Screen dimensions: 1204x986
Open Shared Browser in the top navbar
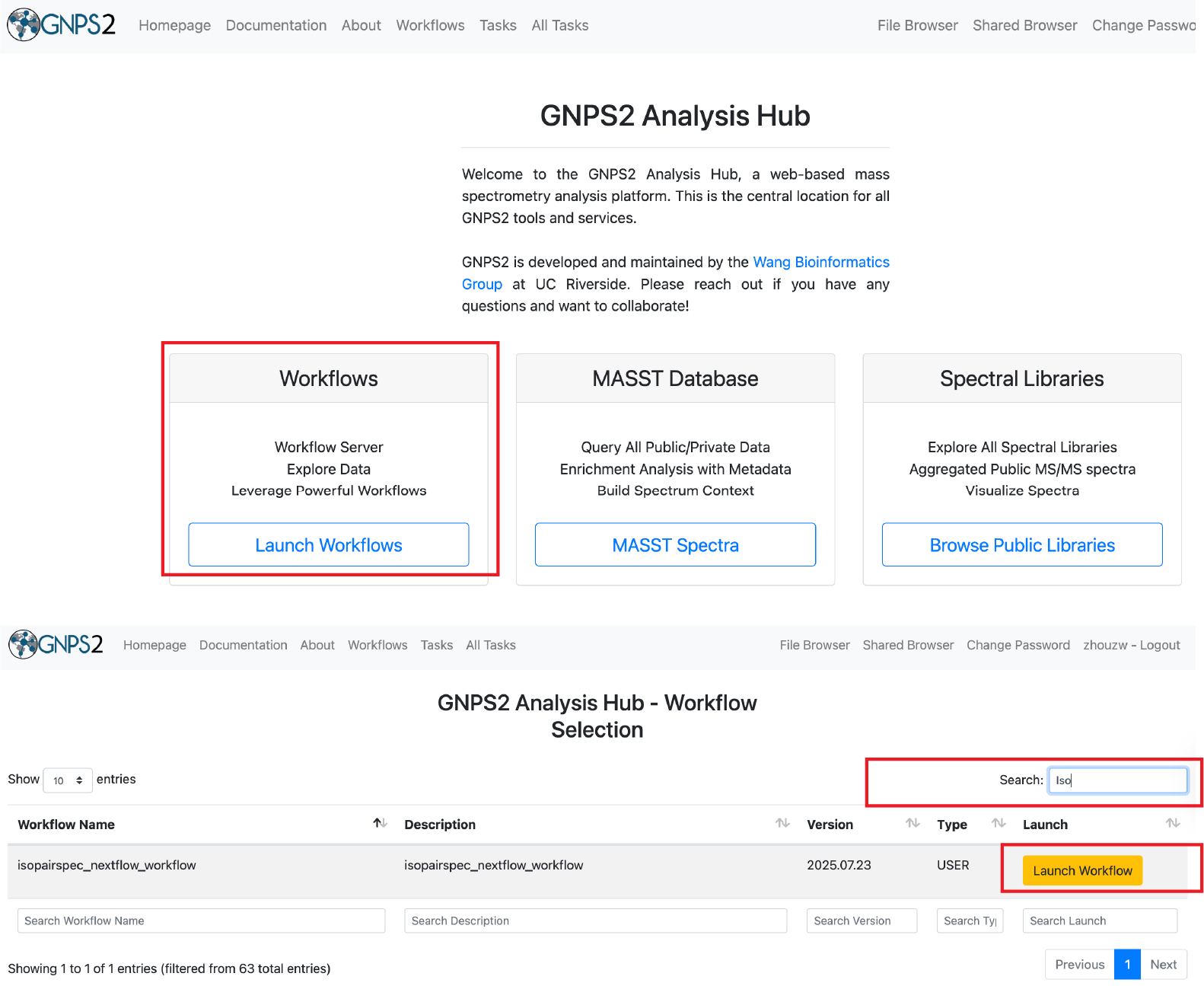pyautogui.click(x=1024, y=25)
